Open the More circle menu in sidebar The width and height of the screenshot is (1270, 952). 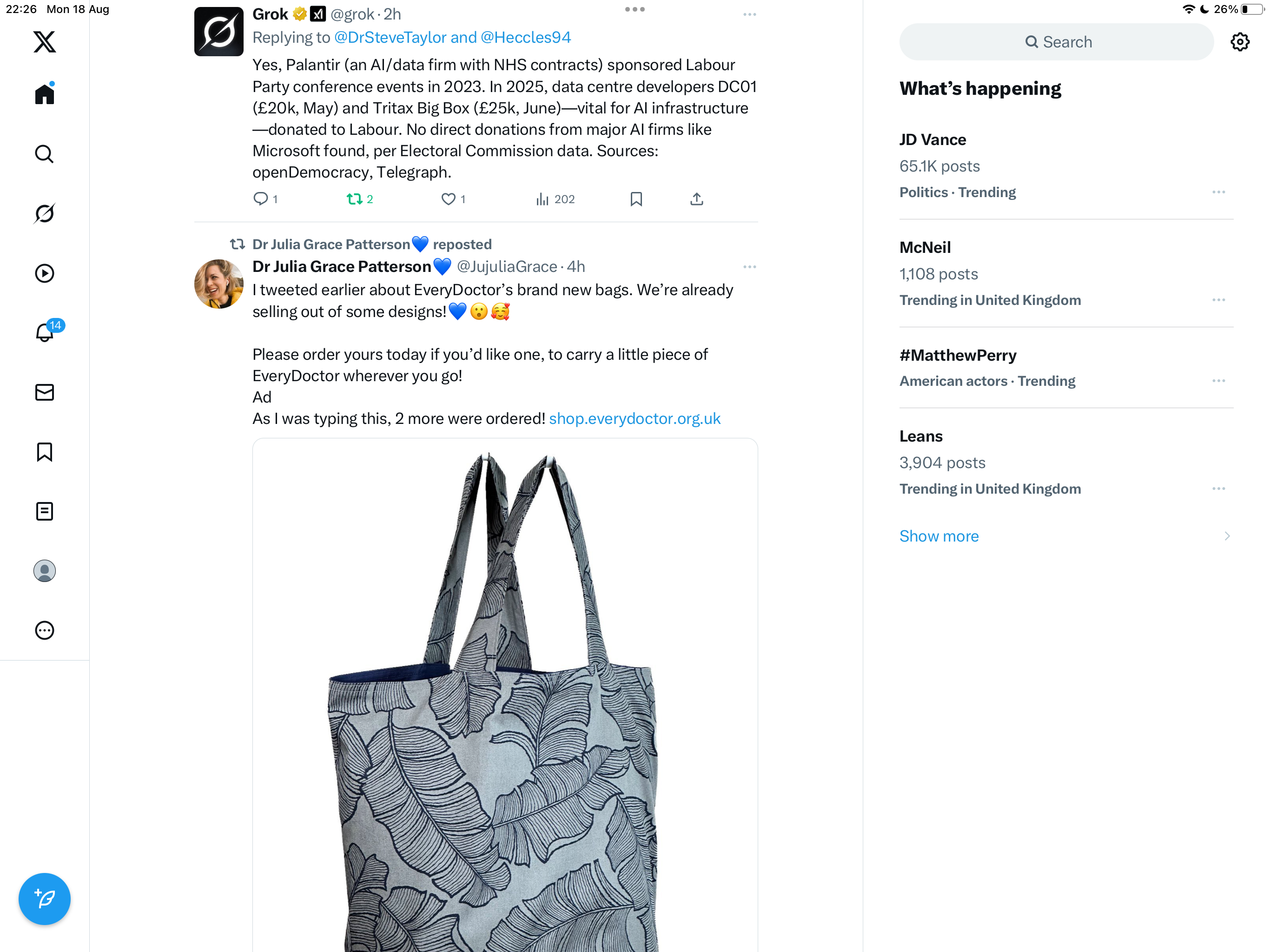pos(44,630)
